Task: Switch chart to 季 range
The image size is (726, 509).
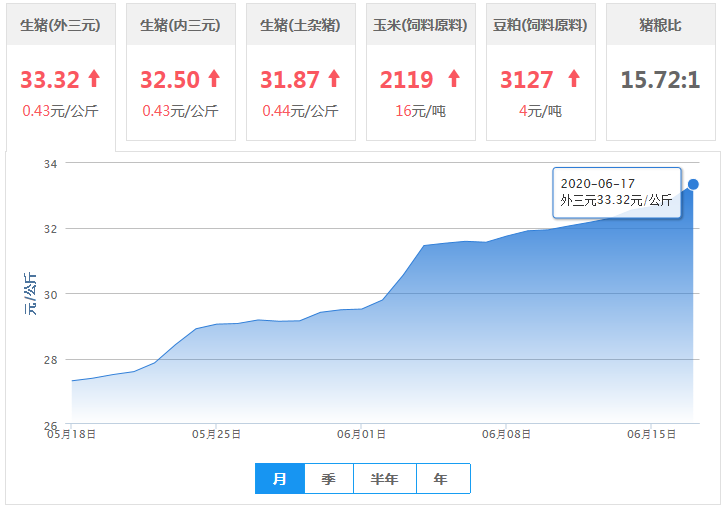Action: tap(328, 479)
